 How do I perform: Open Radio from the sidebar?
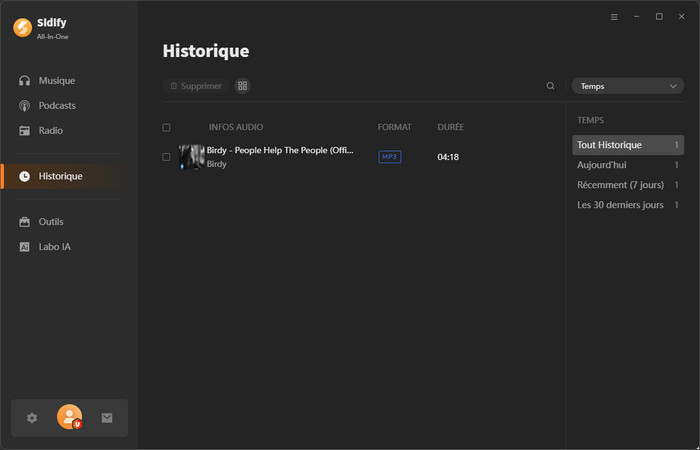tap(50, 130)
